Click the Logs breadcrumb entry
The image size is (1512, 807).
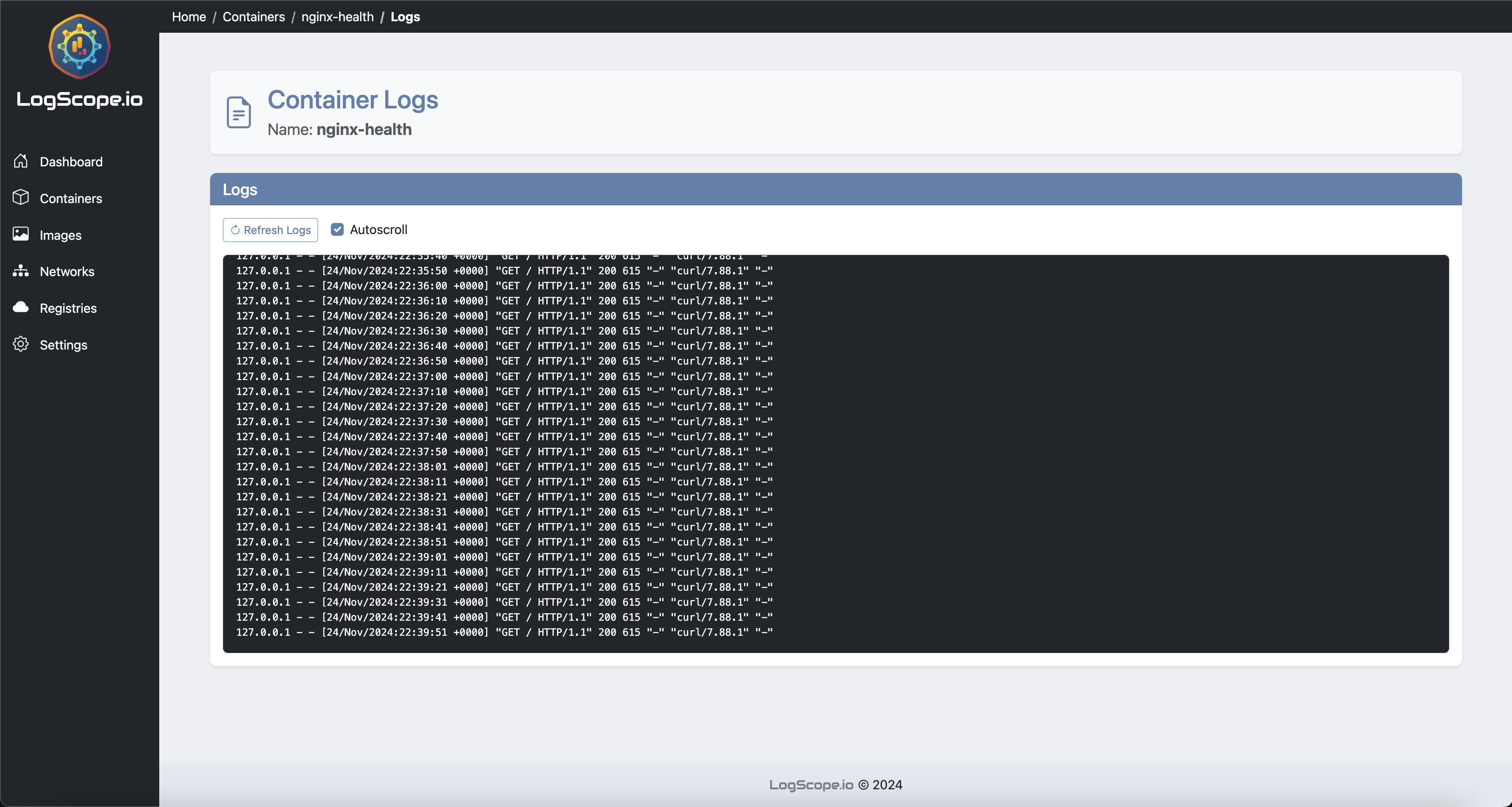point(405,16)
